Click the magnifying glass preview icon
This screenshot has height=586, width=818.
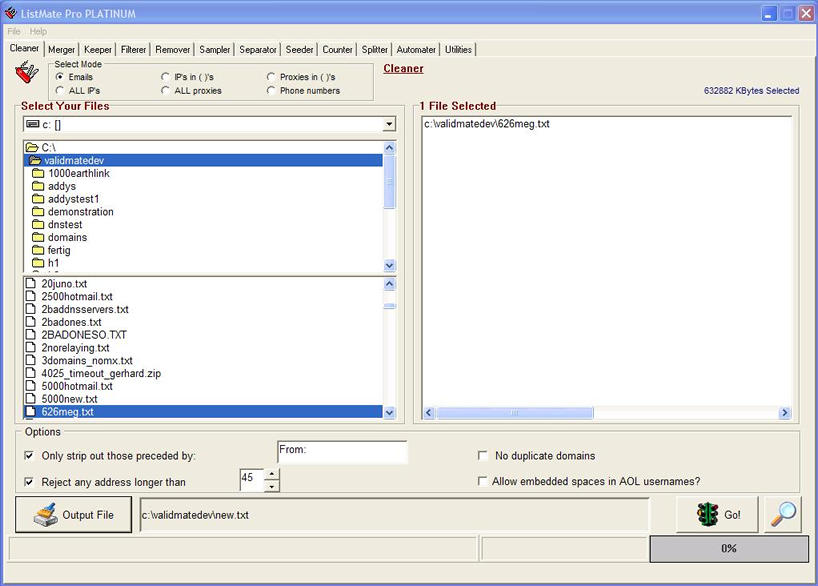click(783, 514)
